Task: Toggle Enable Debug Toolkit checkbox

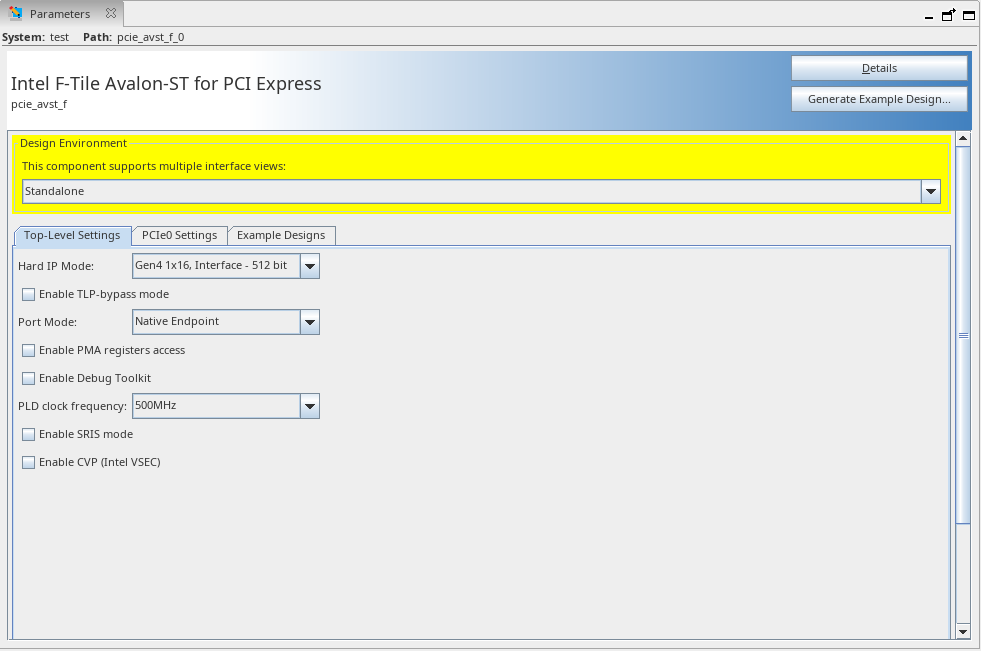Action: point(28,378)
